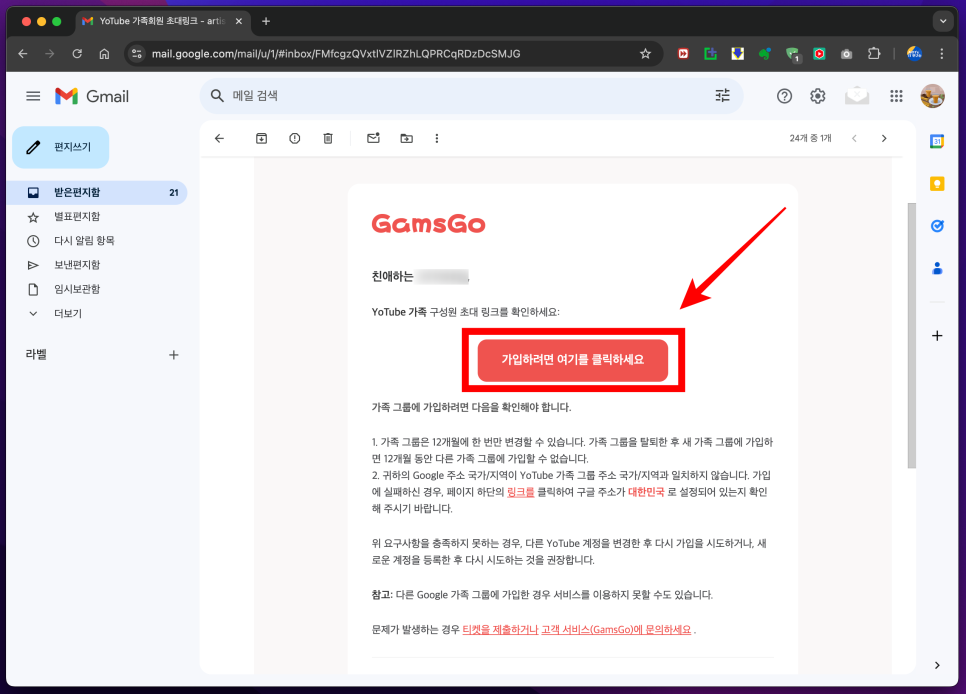Open Google Tasks side panel
The width and height of the screenshot is (966, 694).
click(x=937, y=226)
